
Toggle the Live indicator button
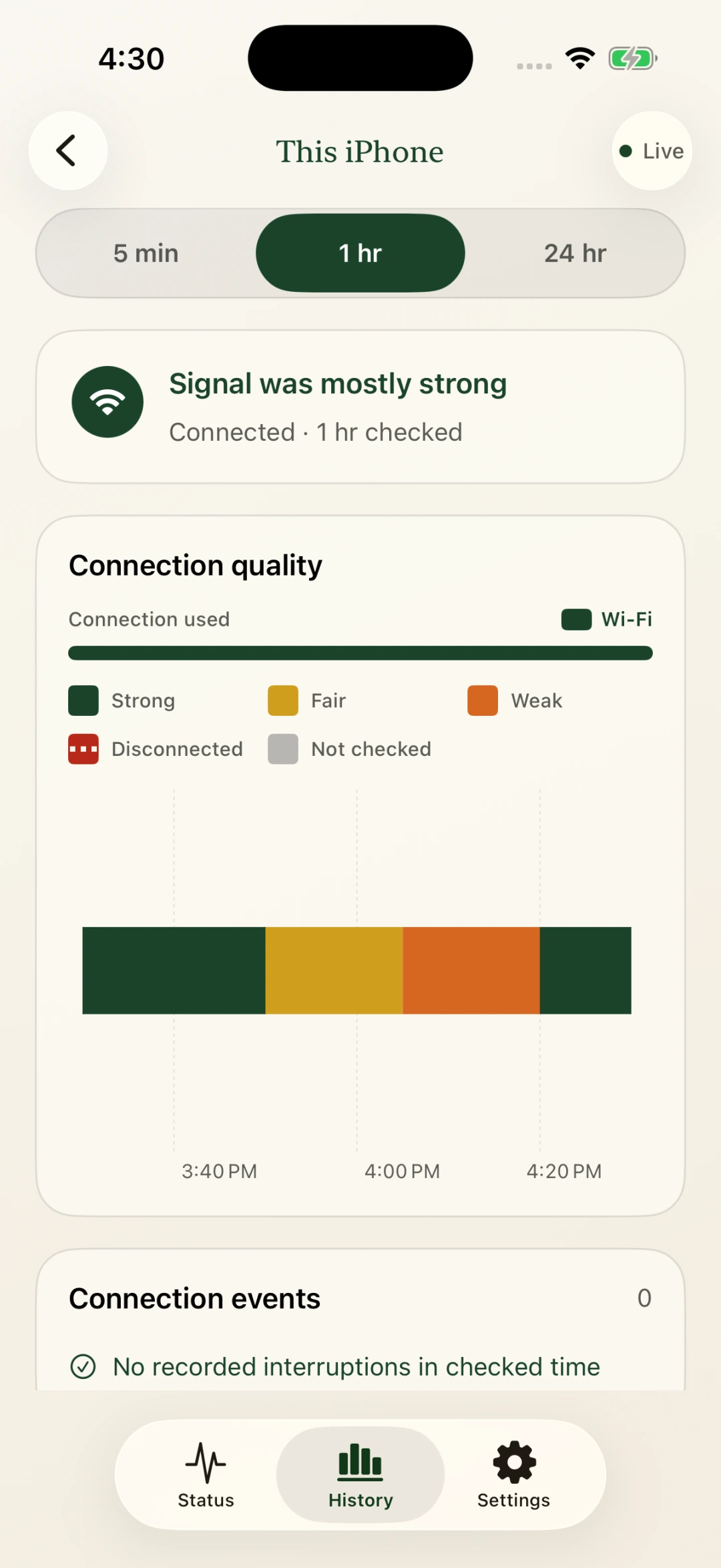(x=652, y=151)
